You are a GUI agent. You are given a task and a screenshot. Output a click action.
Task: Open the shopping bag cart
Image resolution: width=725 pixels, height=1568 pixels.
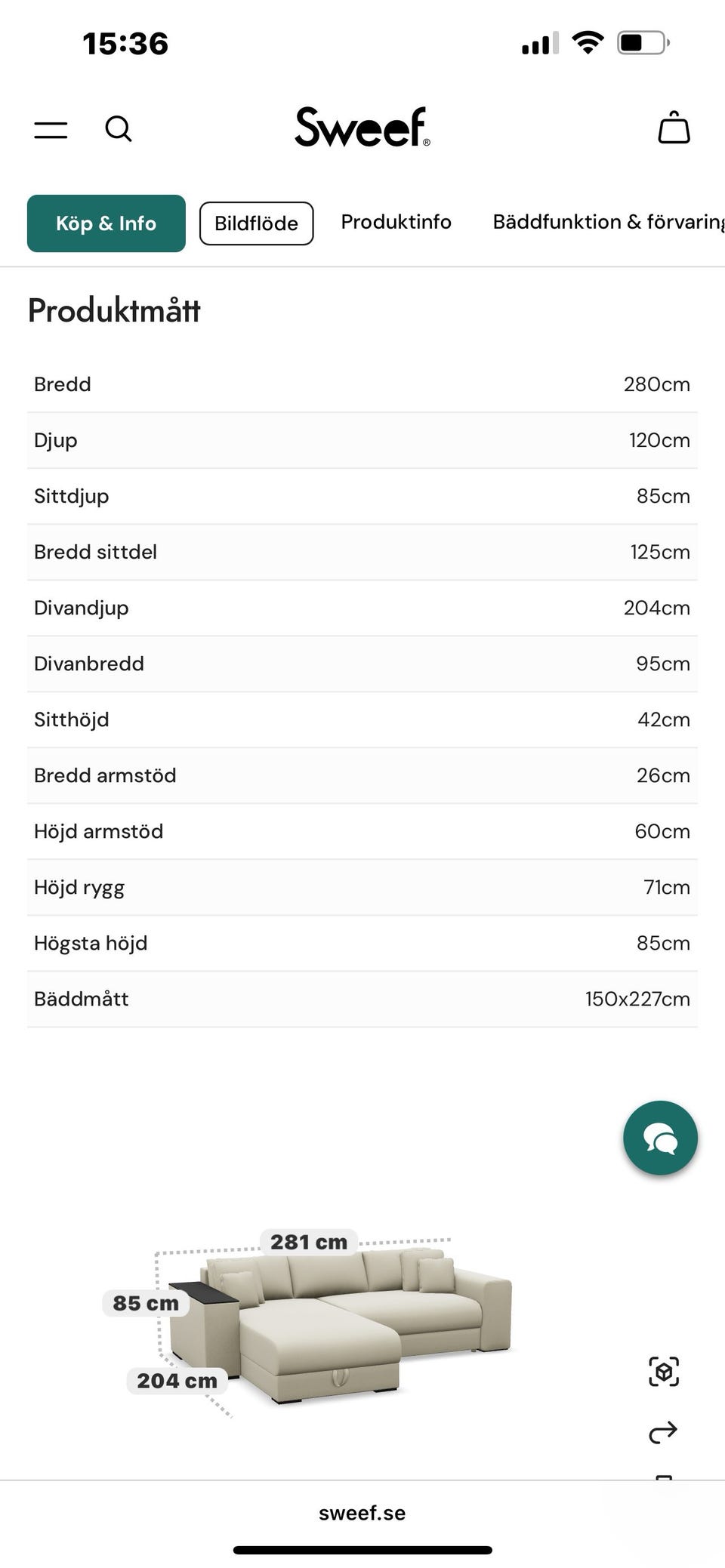coord(674,127)
